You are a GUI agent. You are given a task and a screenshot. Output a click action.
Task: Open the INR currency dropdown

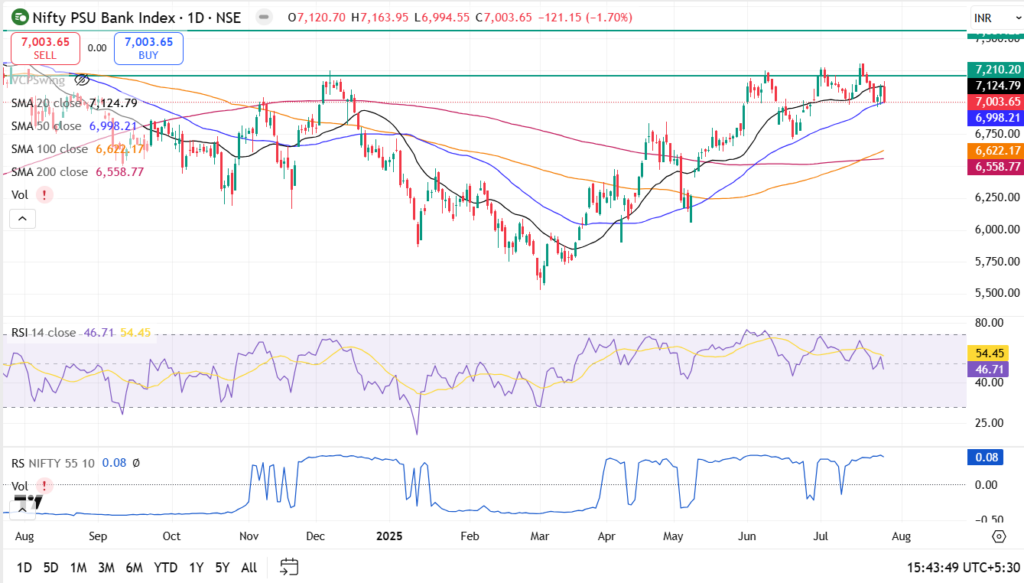995,18
